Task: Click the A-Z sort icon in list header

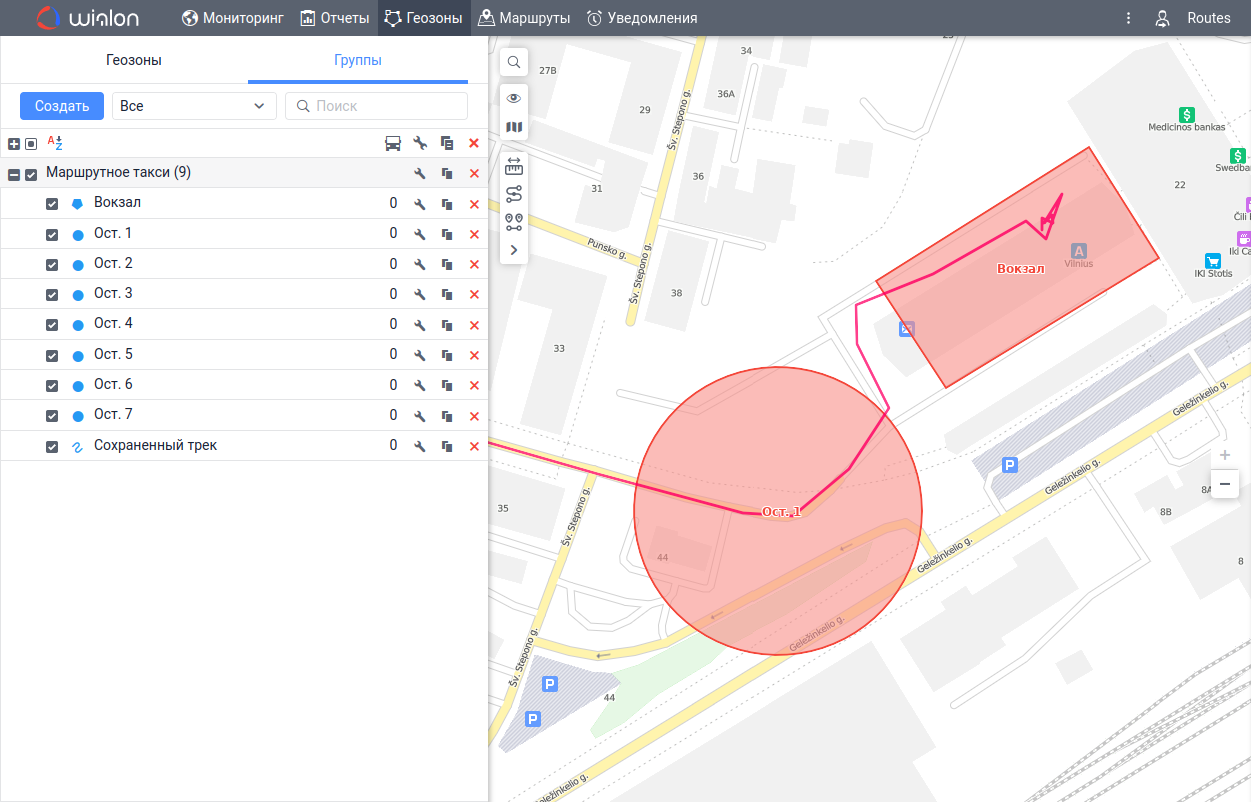Action: pyautogui.click(x=55, y=143)
